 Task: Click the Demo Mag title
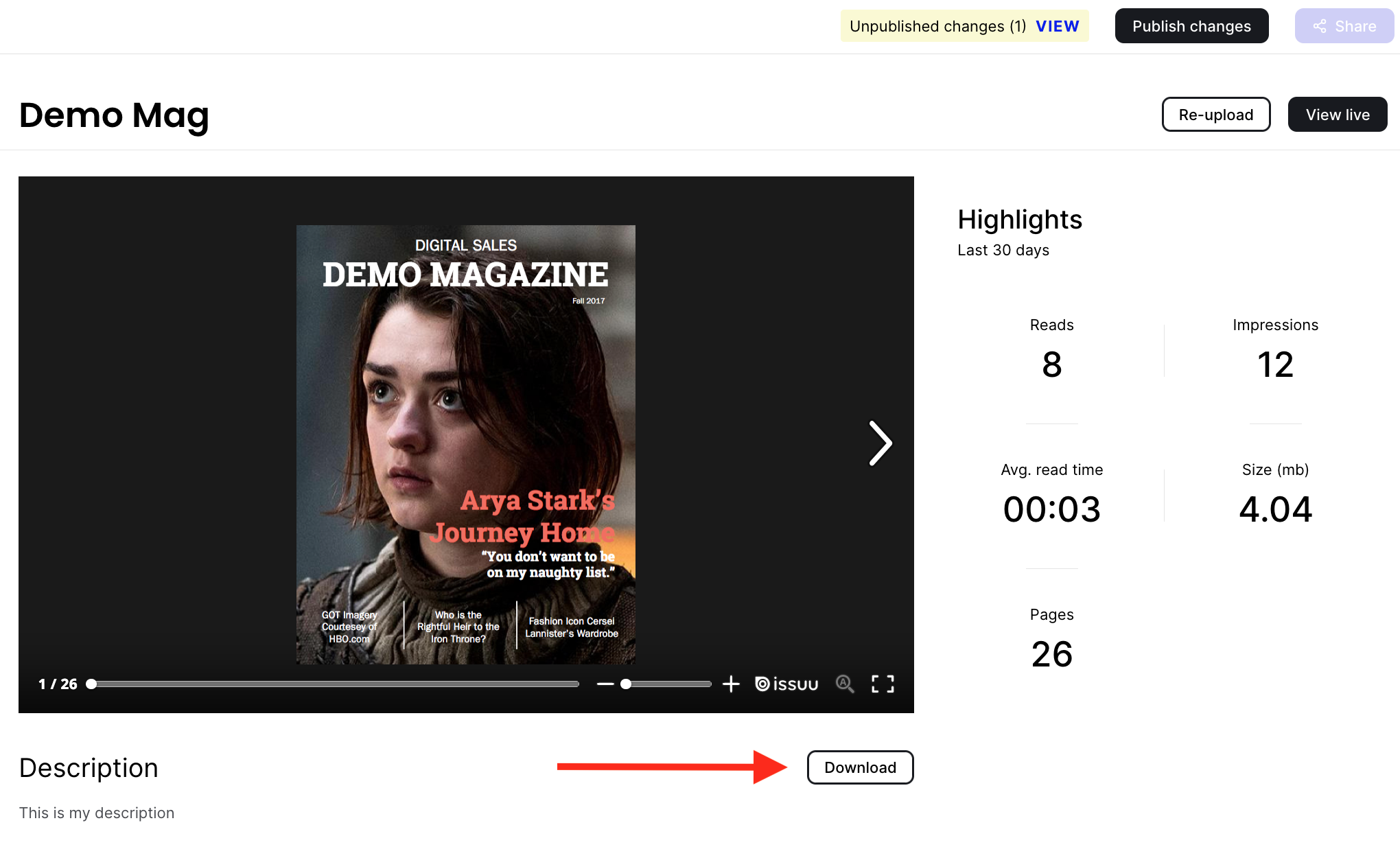pyautogui.click(x=114, y=115)
